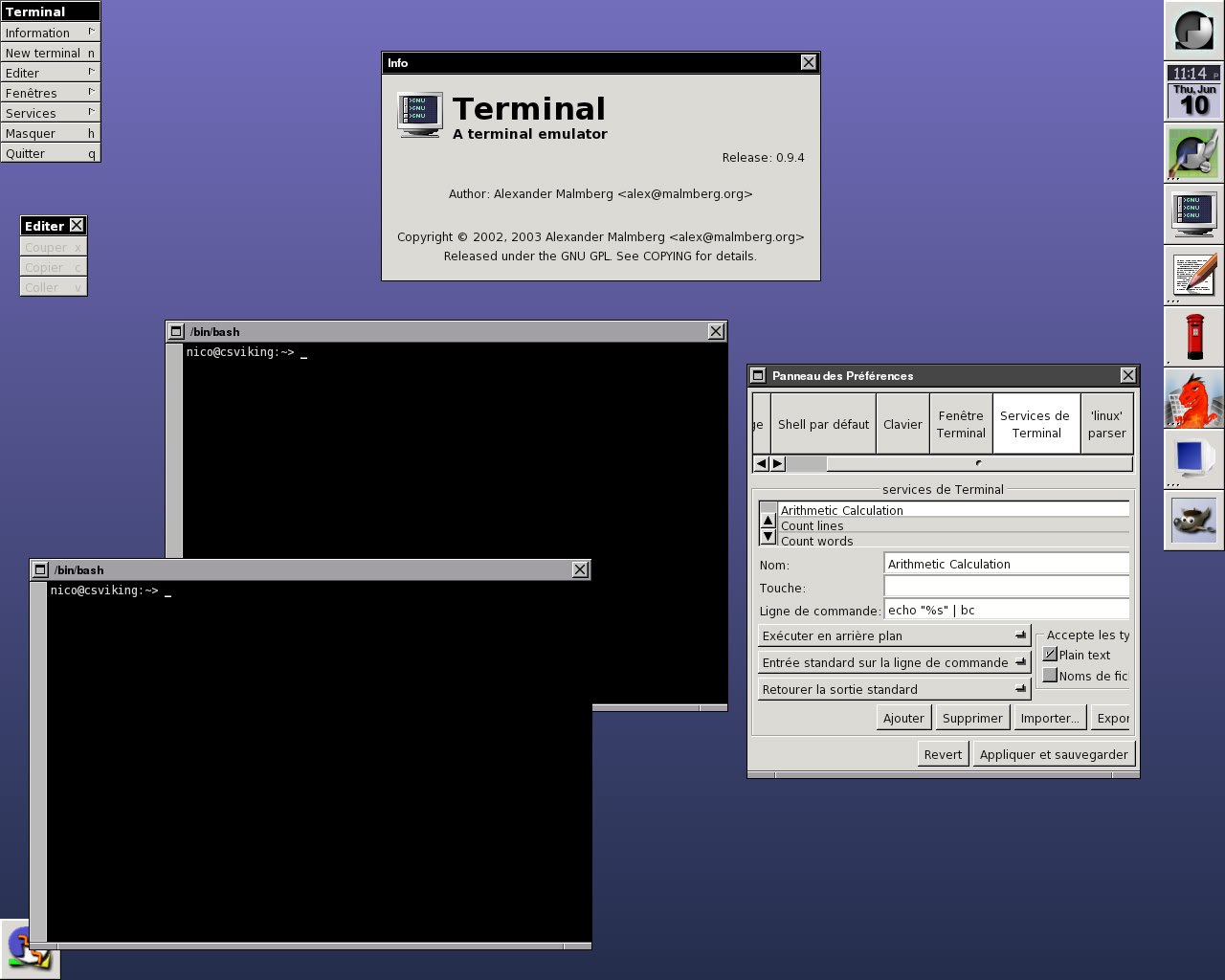Switch to the Clavier tab
The image size is (1225, 980).
tap(902, 424)
